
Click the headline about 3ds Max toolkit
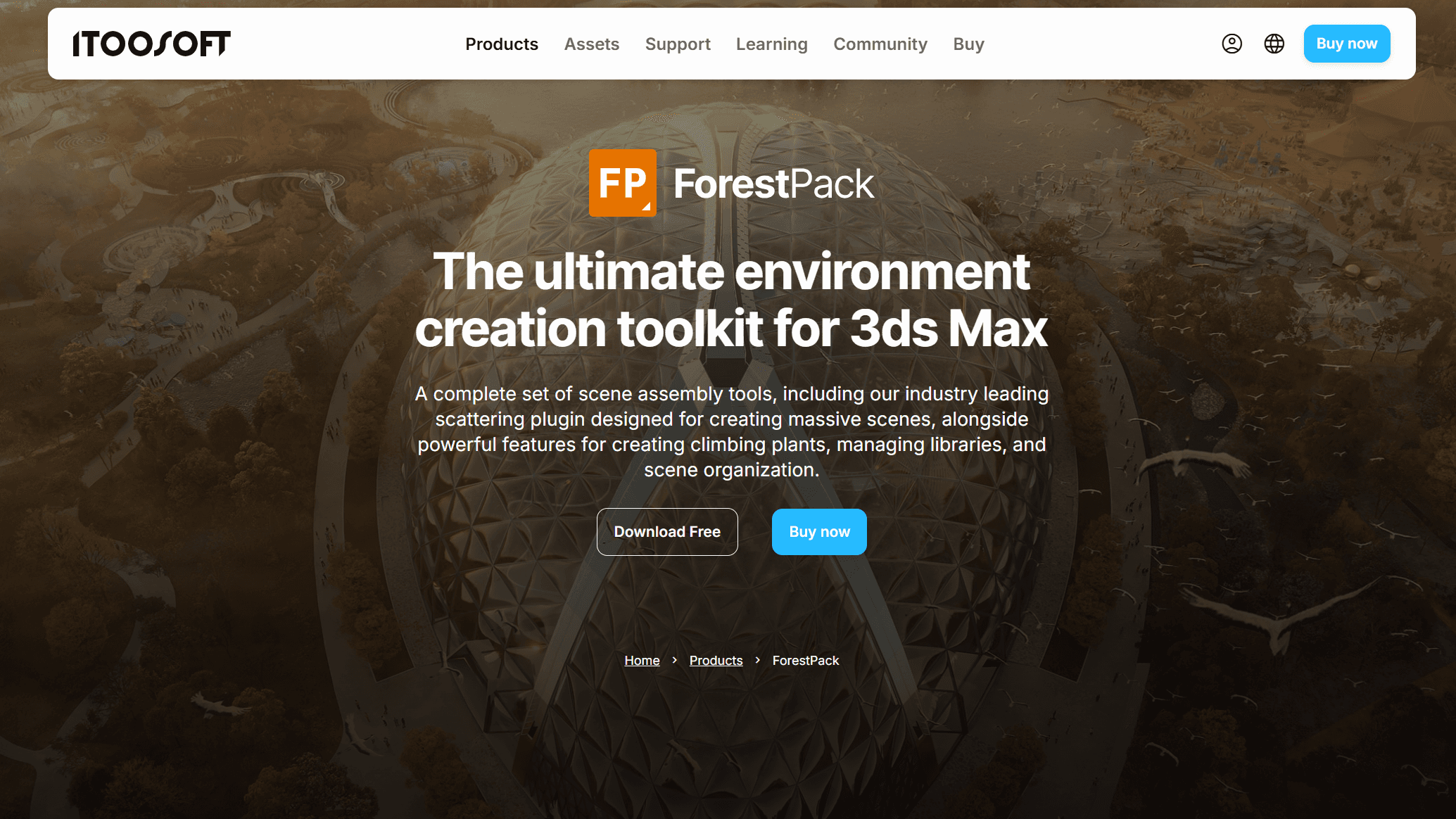731,300
